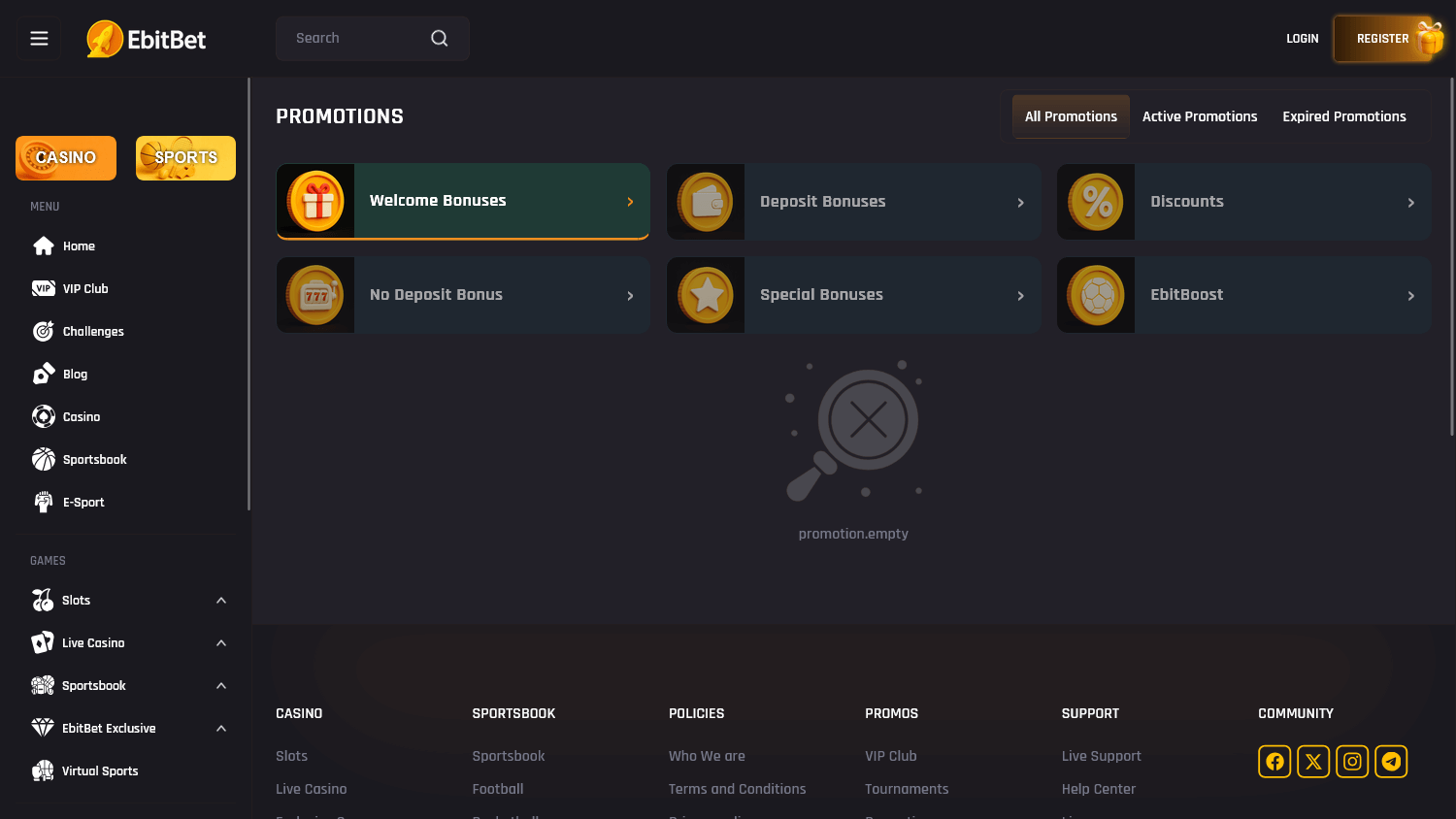Click the sidebar vertical scrollbar

(248, 294)
